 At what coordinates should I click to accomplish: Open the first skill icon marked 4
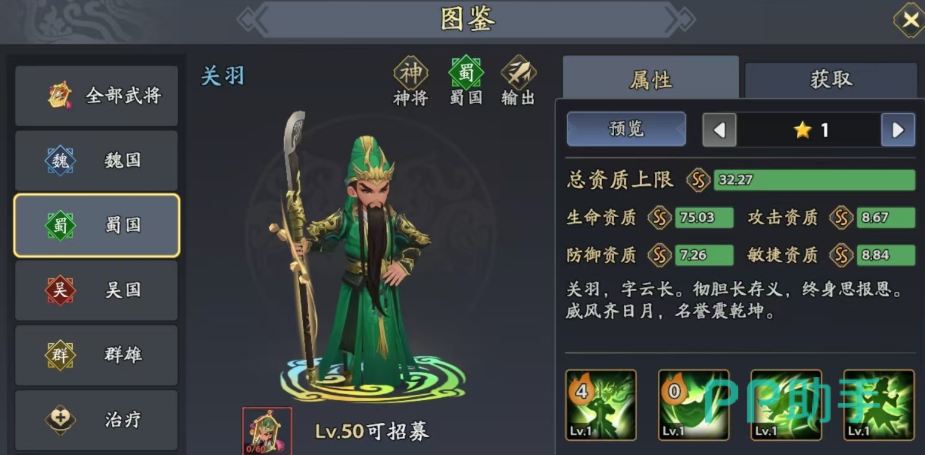pos(601,405)
